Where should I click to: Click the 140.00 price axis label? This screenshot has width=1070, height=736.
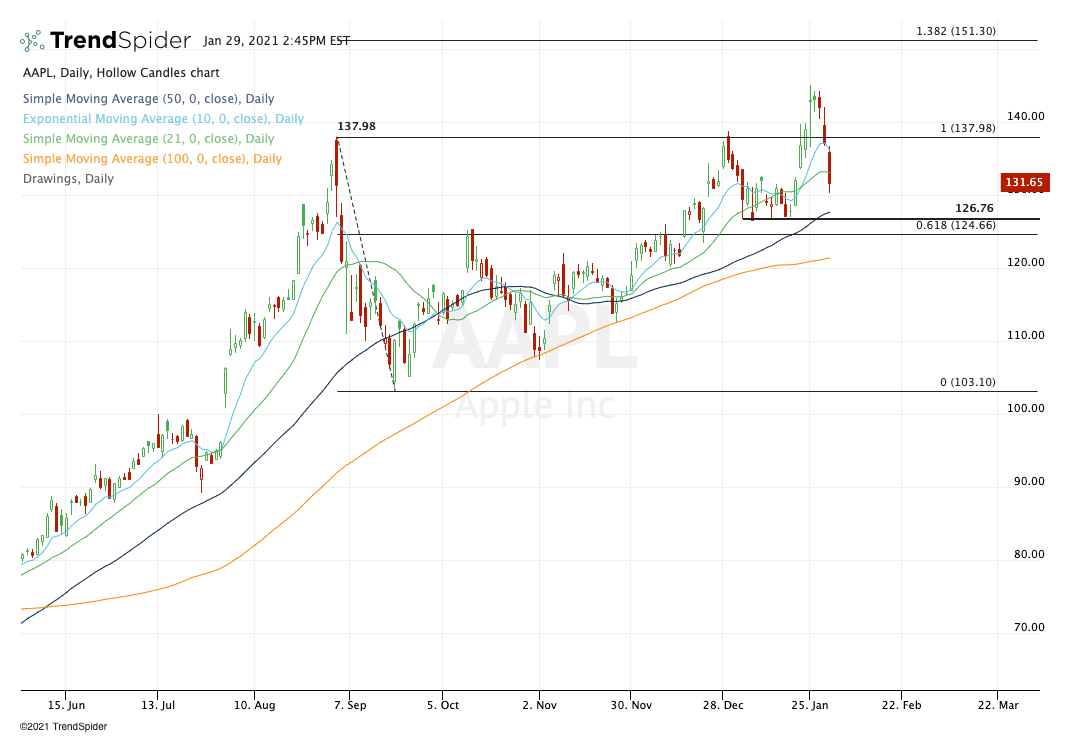(x=1026, y=117)
